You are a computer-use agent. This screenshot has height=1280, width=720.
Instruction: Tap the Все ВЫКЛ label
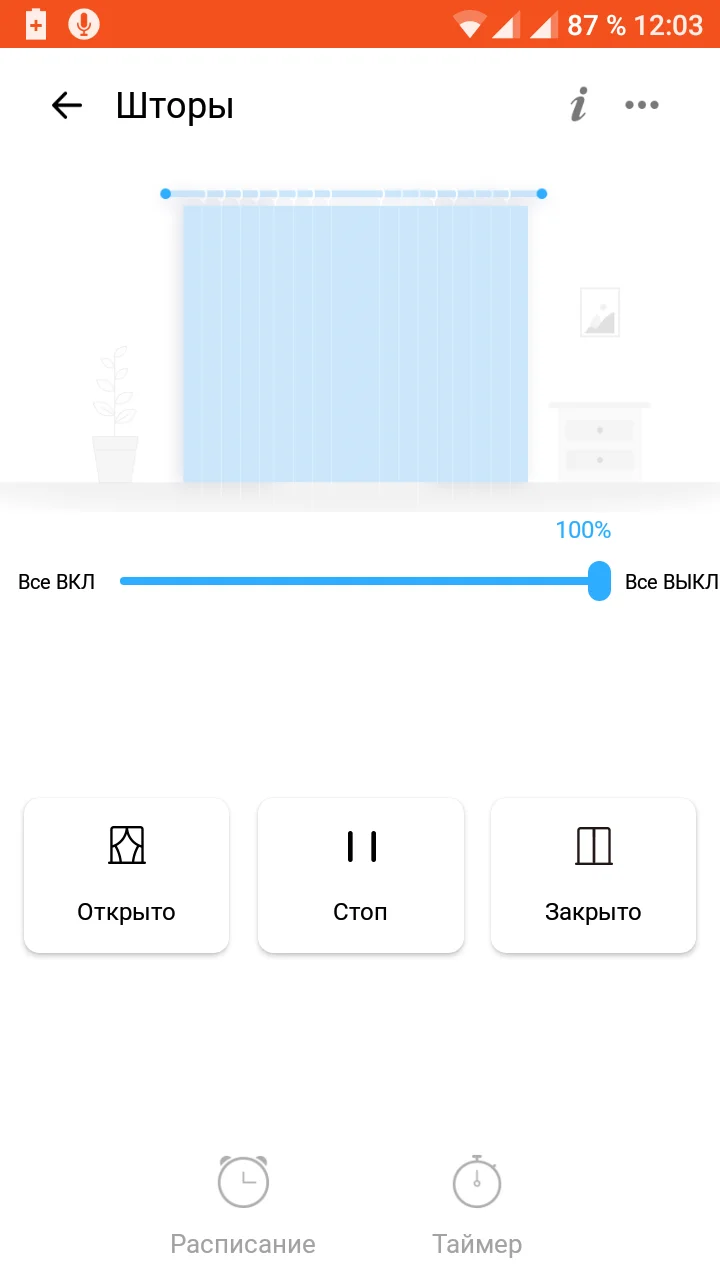pyautogui.click(x=671, y=582)
